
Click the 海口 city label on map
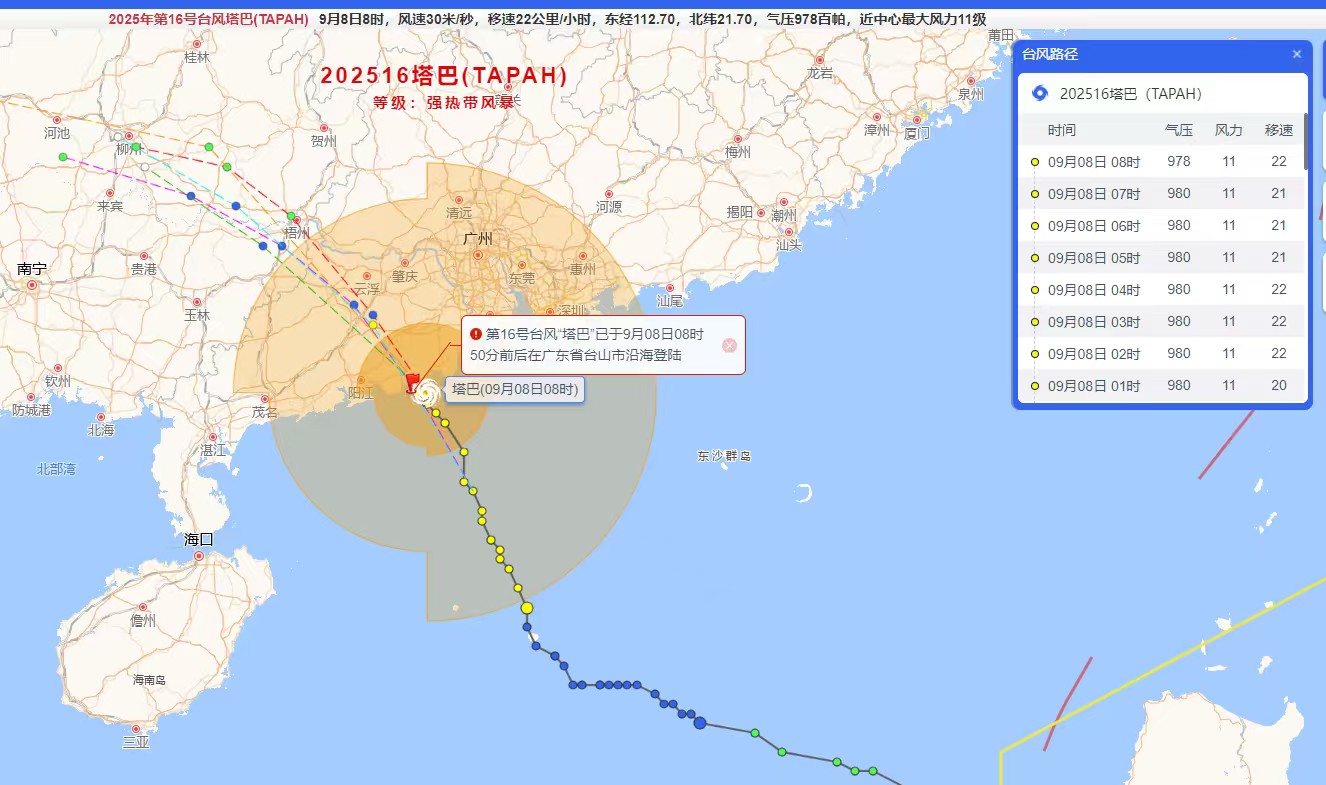point(199,539)
